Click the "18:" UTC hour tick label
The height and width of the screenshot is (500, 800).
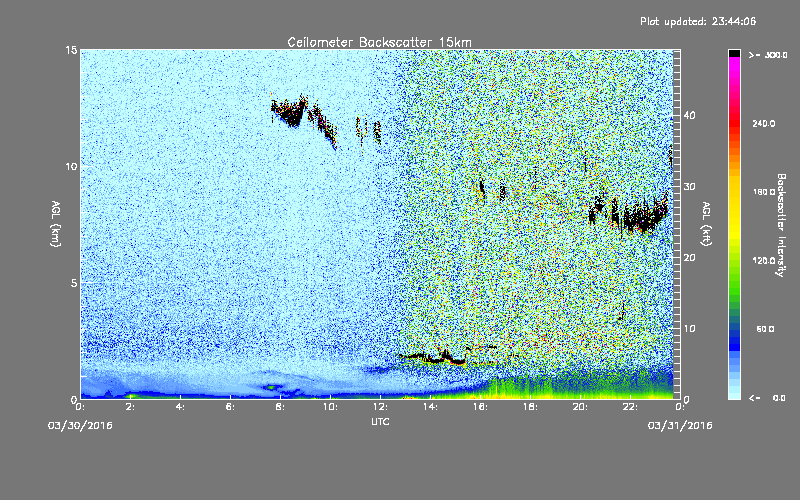point(530,407)
